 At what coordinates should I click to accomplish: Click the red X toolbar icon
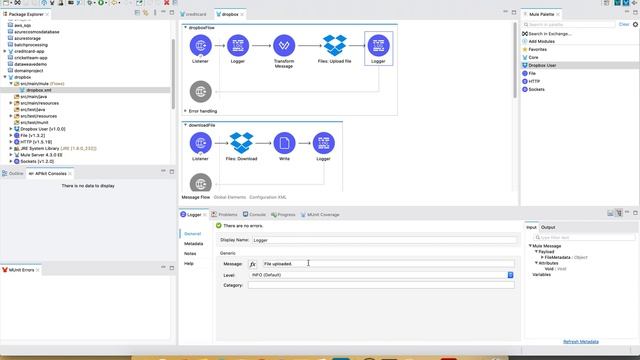167,2
